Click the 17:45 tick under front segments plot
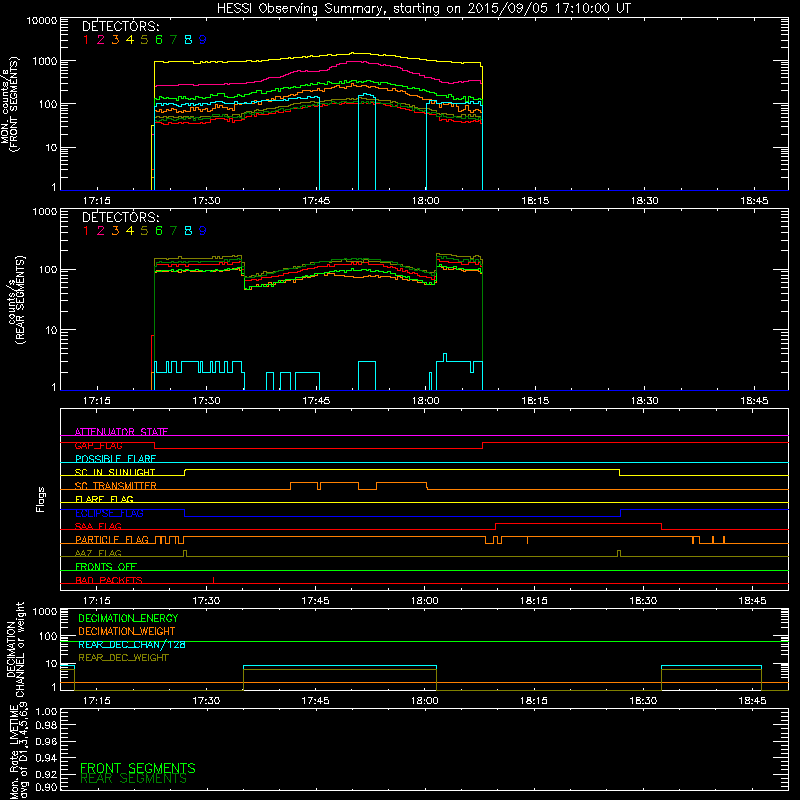 (x=316, y=201)
